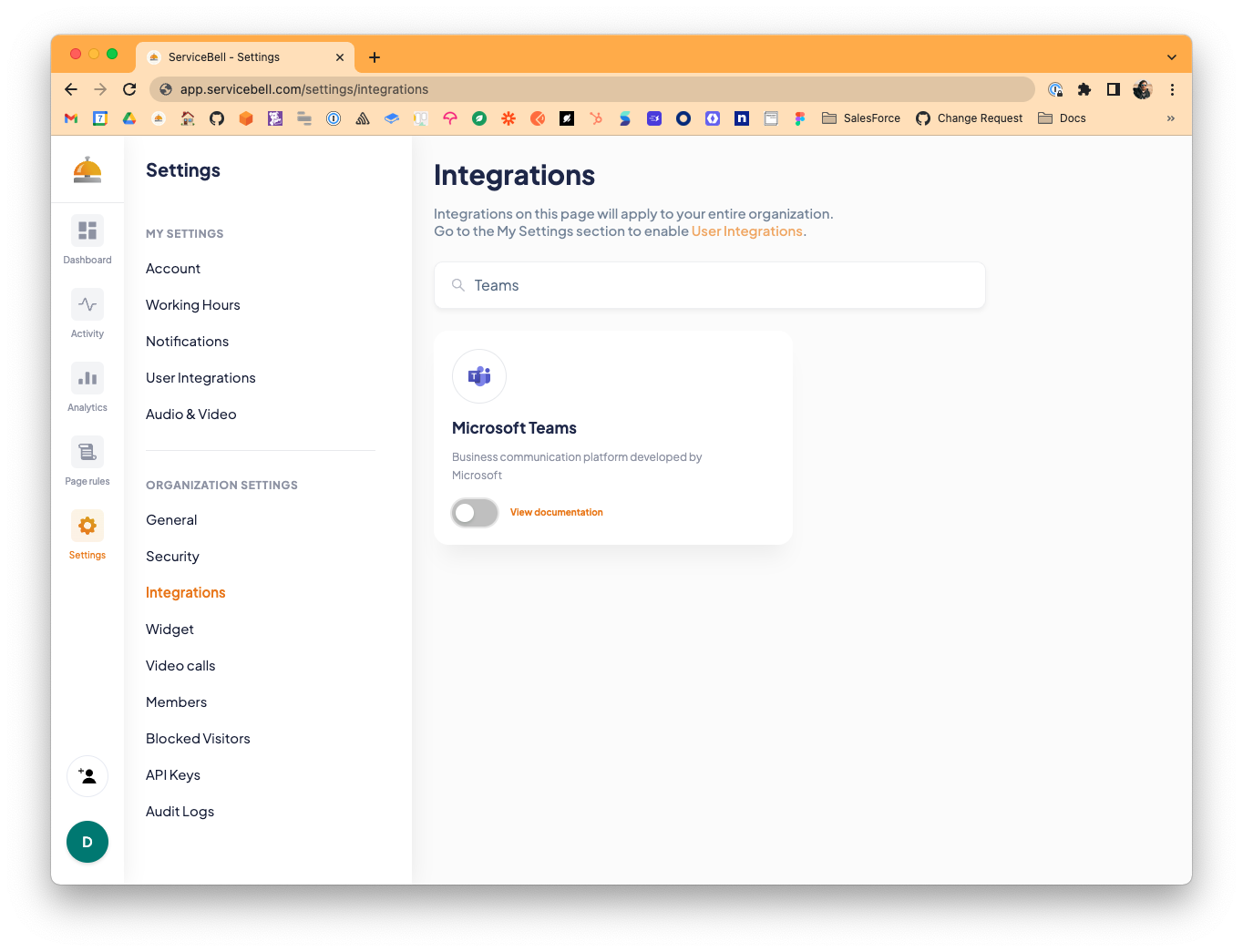The image size is (1243, 952).
Task: Open the HubSpot bookmark icon
Action: 596,118
